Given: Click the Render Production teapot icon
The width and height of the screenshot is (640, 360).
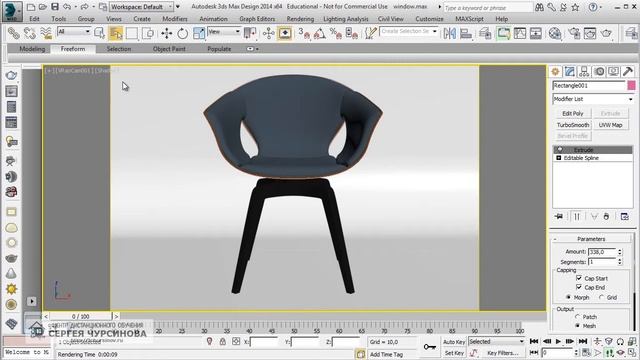Looking at the screenshot, I should [x=606, y=33].
